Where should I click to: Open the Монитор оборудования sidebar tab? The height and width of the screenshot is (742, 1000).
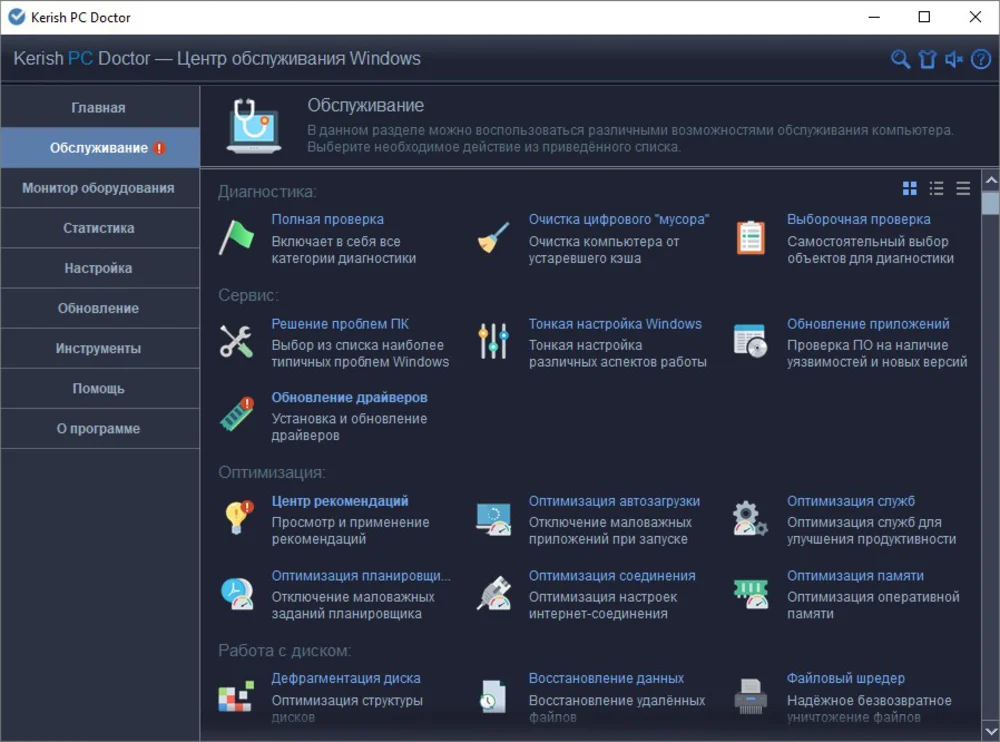(x=99, y=188)
